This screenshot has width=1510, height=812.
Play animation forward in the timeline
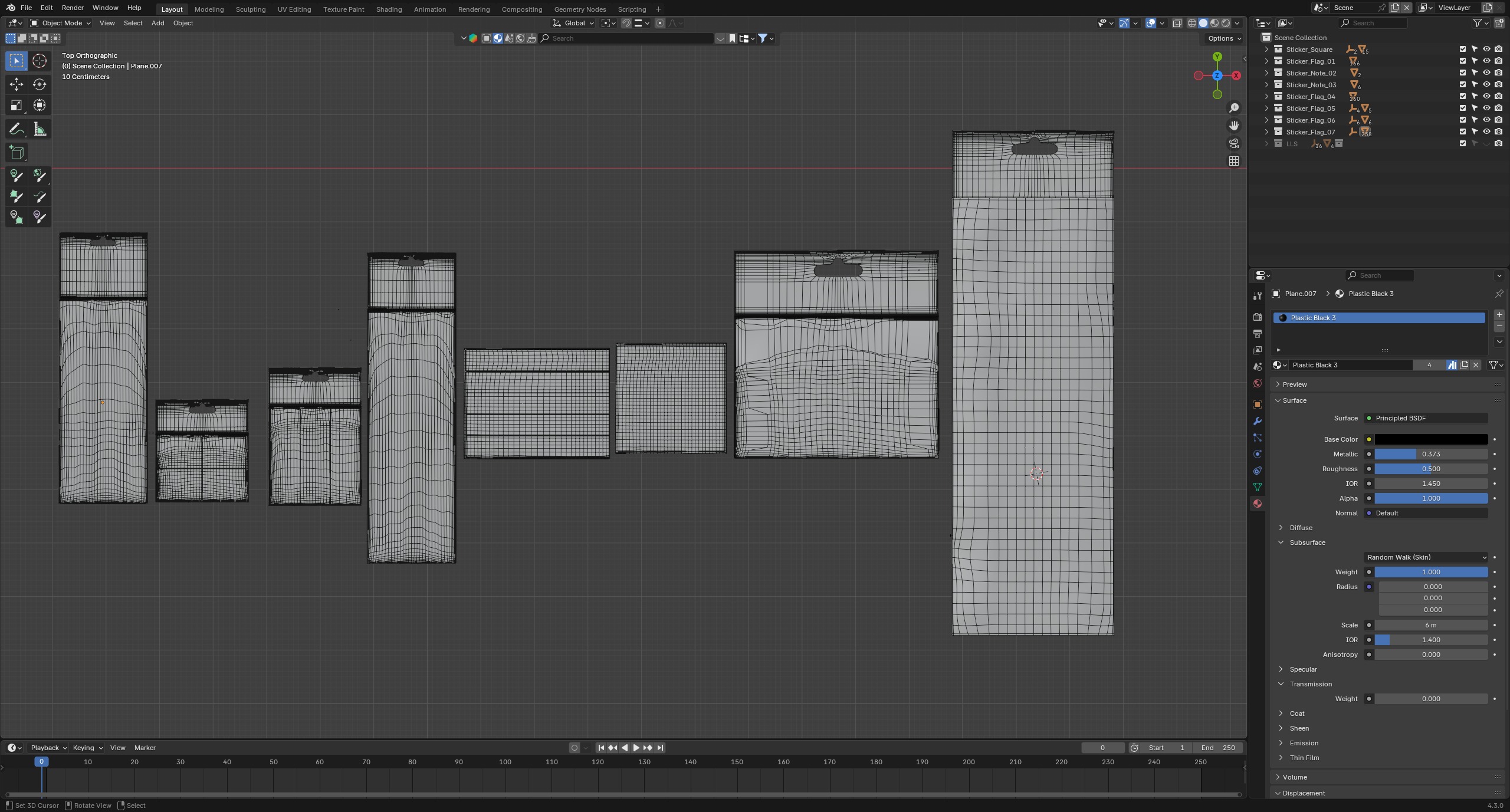click(636, 748)
